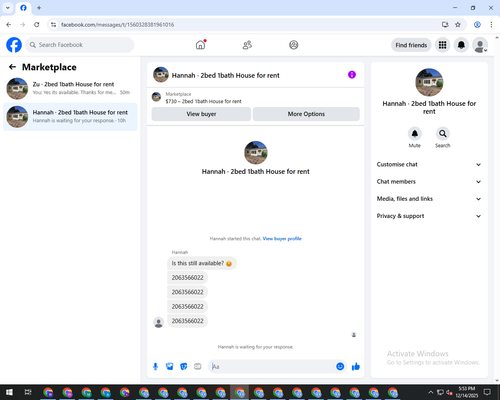The width and height of the screenshot is (500, 400).
Task: Open Zu - 2bed 1bath House conversation
Action: click(70, 88)
